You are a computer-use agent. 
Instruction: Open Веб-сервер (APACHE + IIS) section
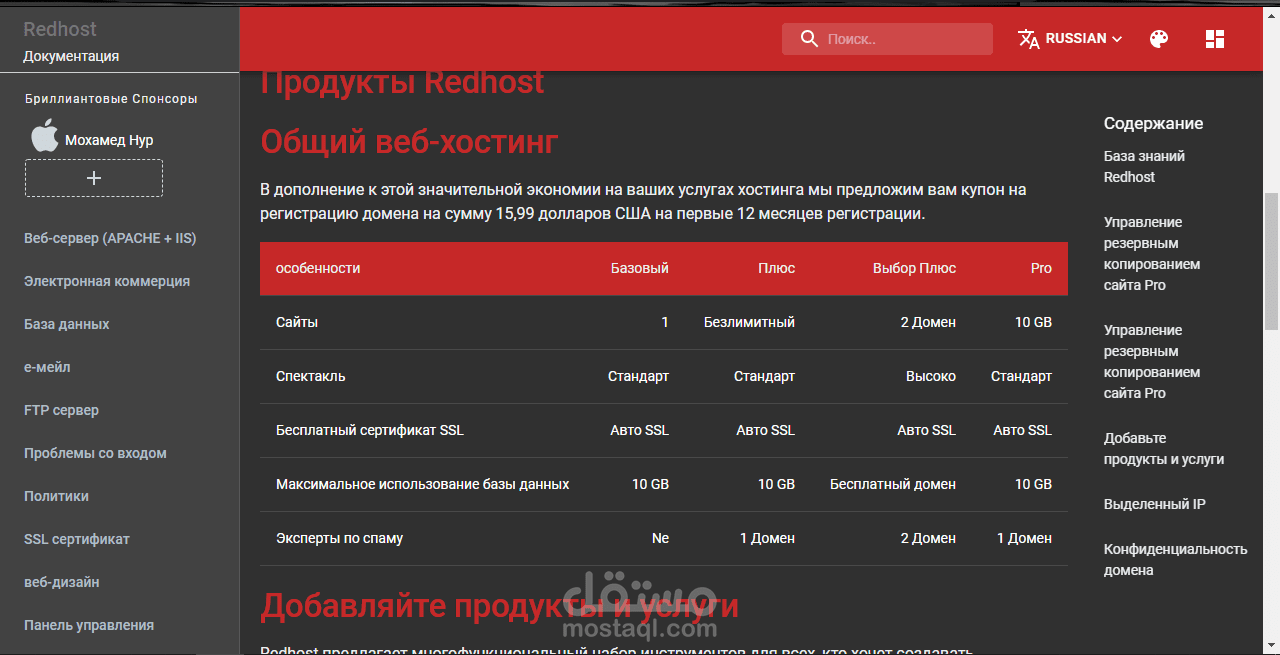click(x=110, y=238)
